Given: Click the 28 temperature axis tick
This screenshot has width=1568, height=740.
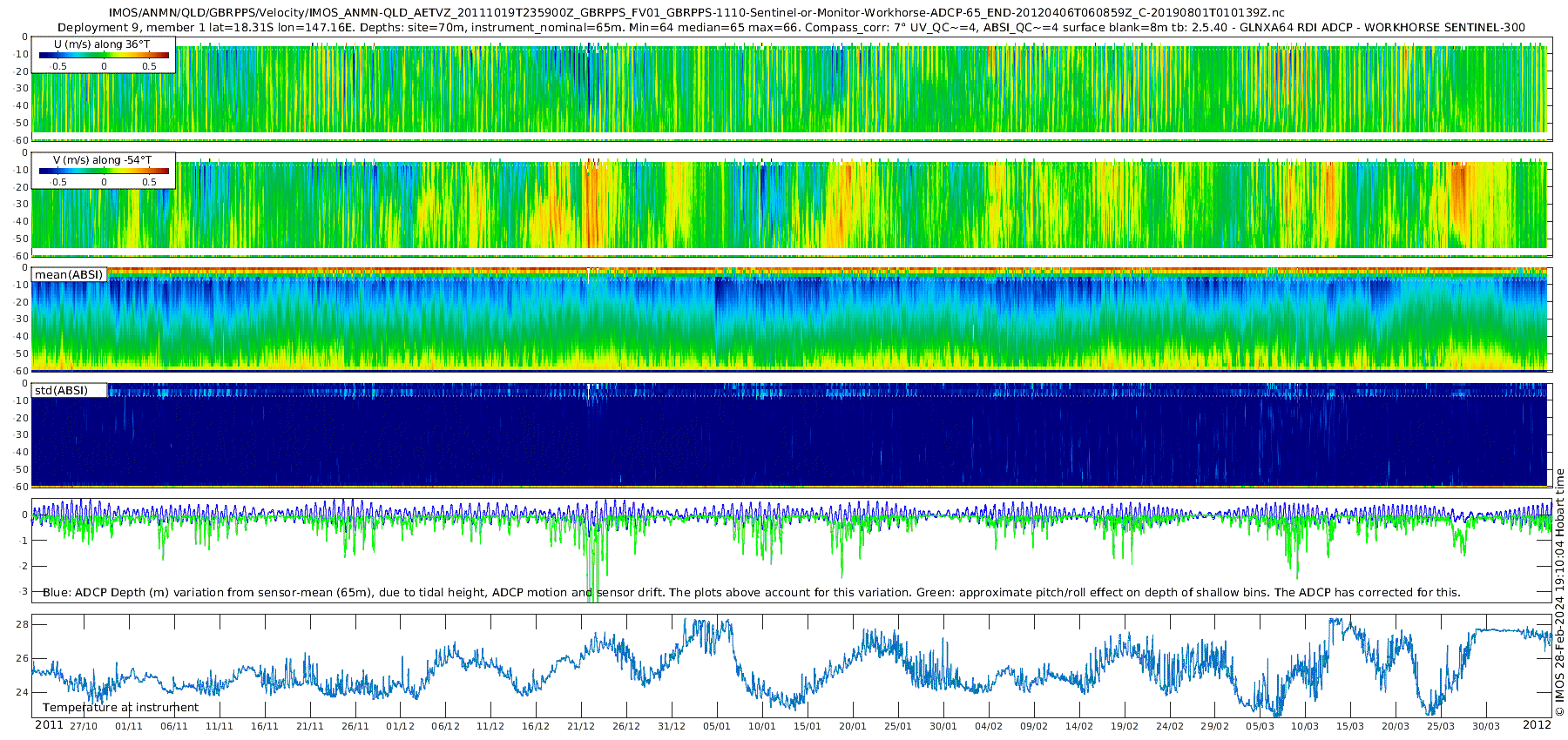Looking at the screenshot, I should 22,624.
